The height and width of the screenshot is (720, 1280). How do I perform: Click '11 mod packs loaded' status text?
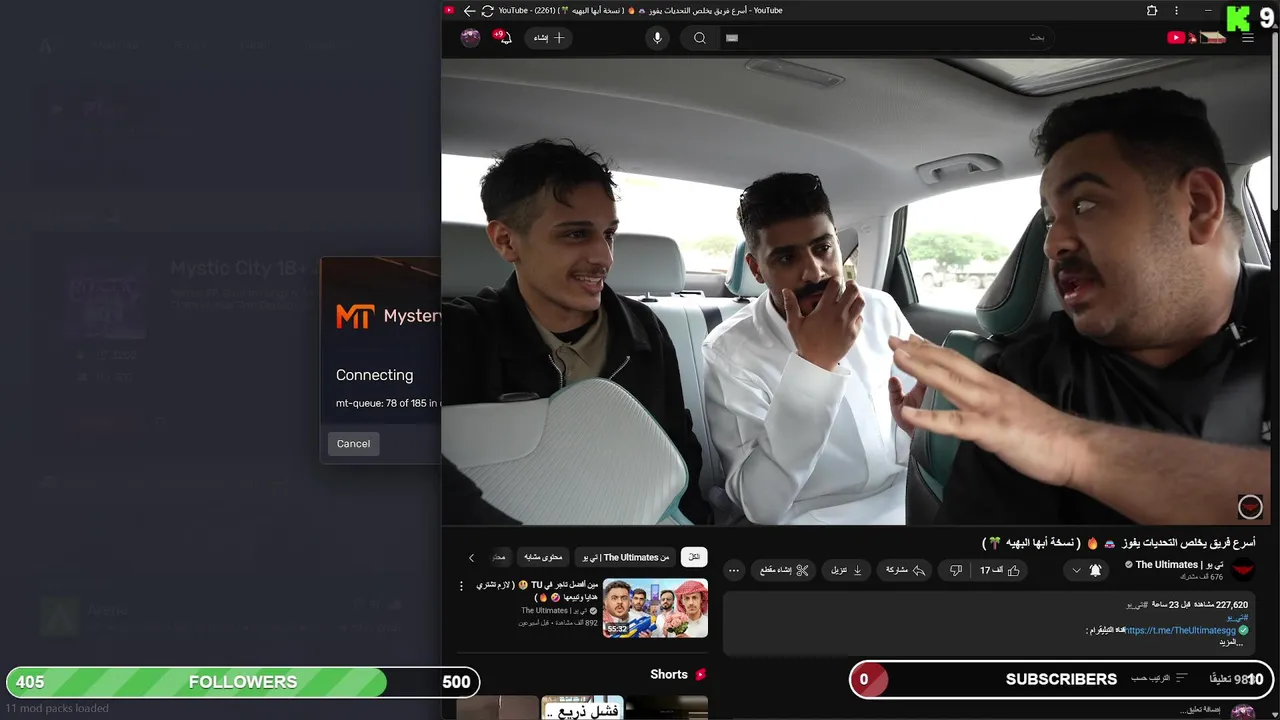(x=57, y=708)
